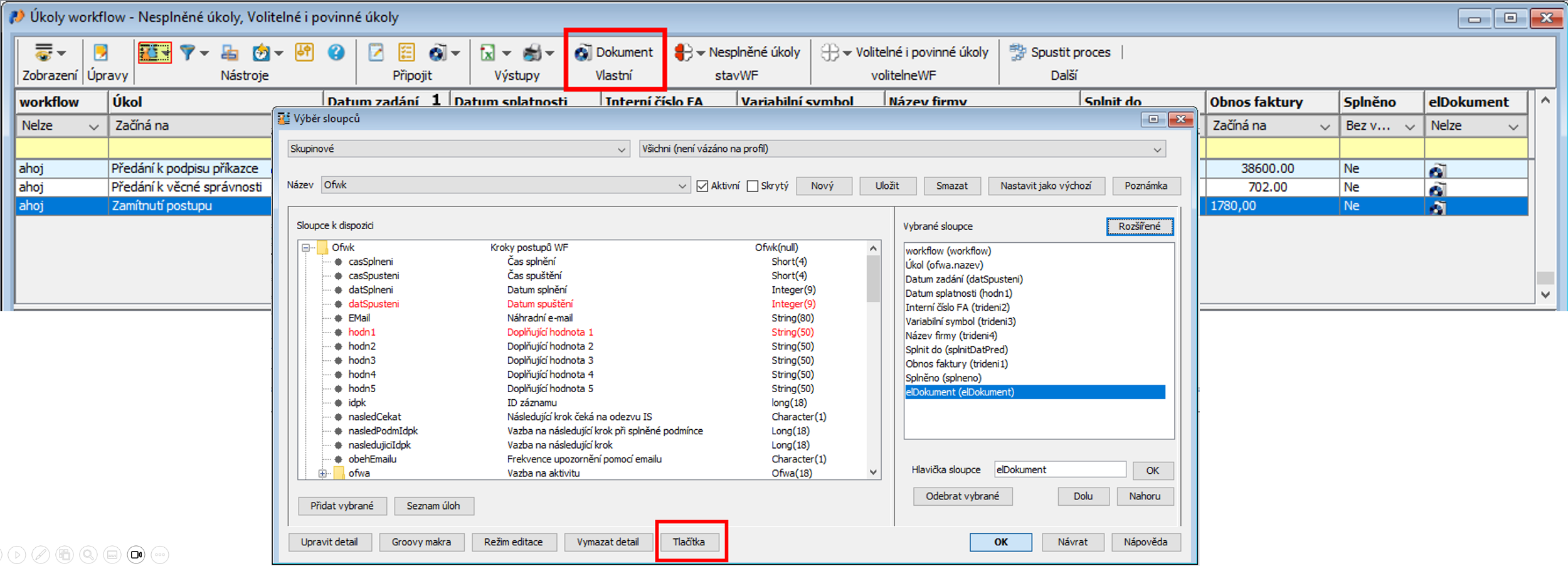
Task: Enable the Skrytý checkbox
Action: click(753, 186)
